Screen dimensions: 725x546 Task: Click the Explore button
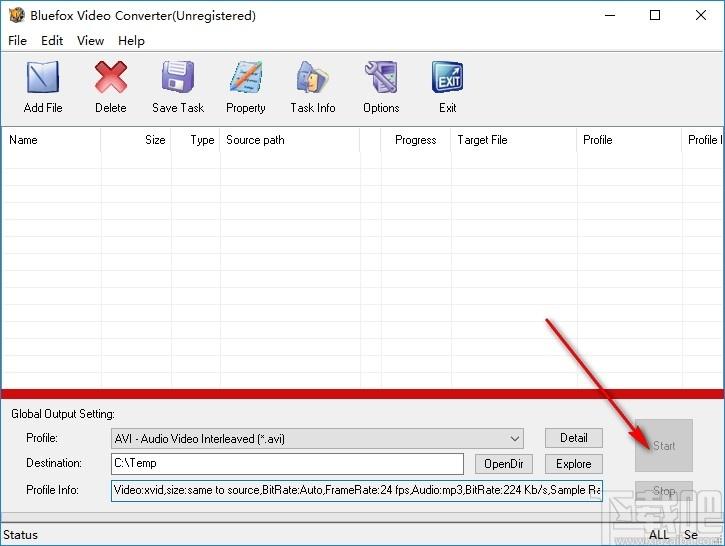point(574,464)
